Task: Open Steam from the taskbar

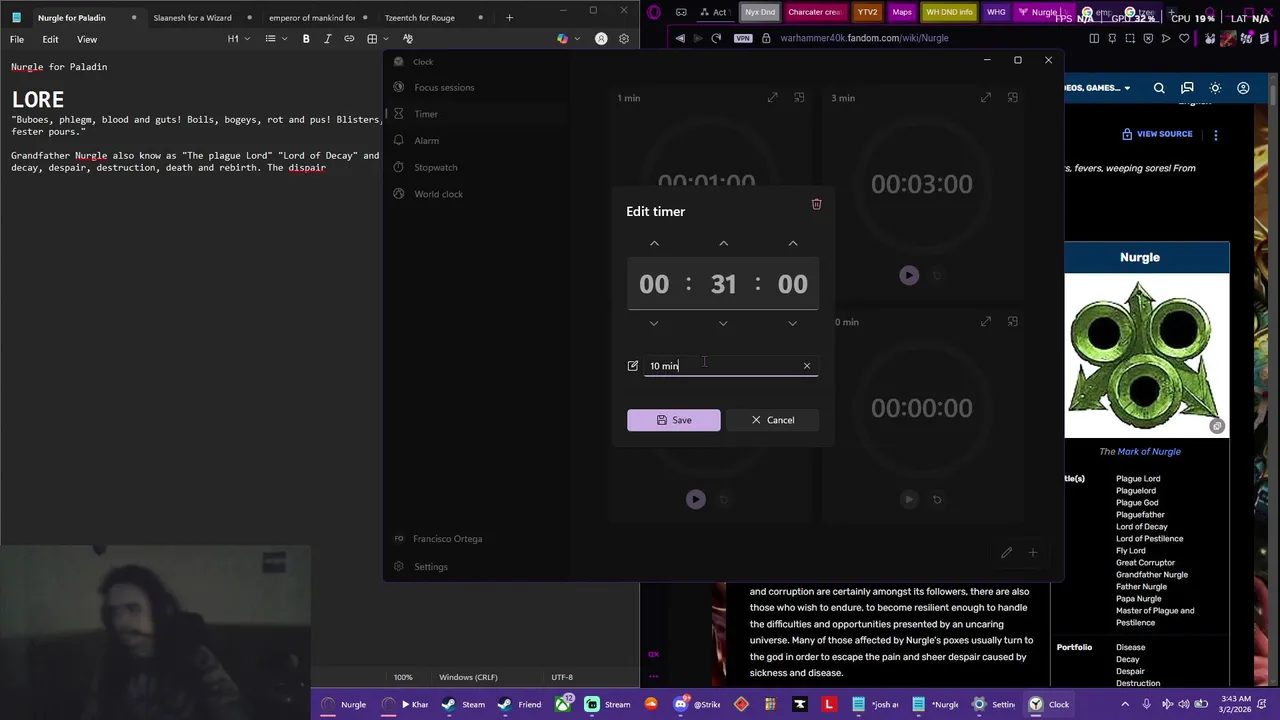Action: (465, 704)
